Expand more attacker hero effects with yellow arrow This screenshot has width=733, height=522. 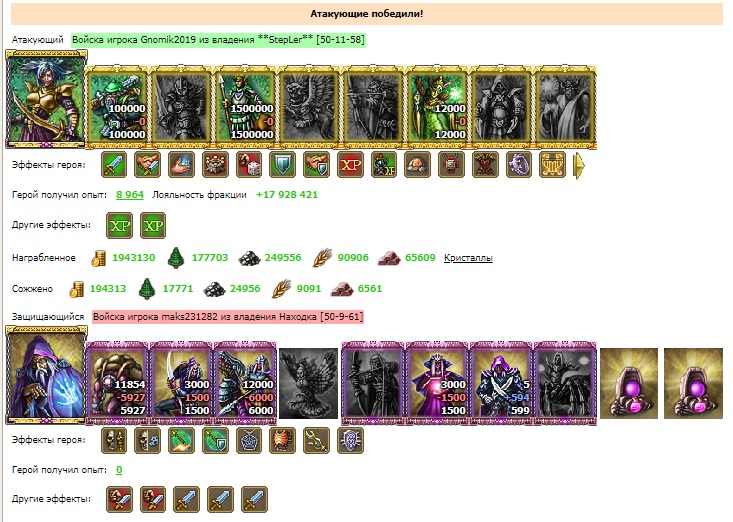tap(579, 165)
